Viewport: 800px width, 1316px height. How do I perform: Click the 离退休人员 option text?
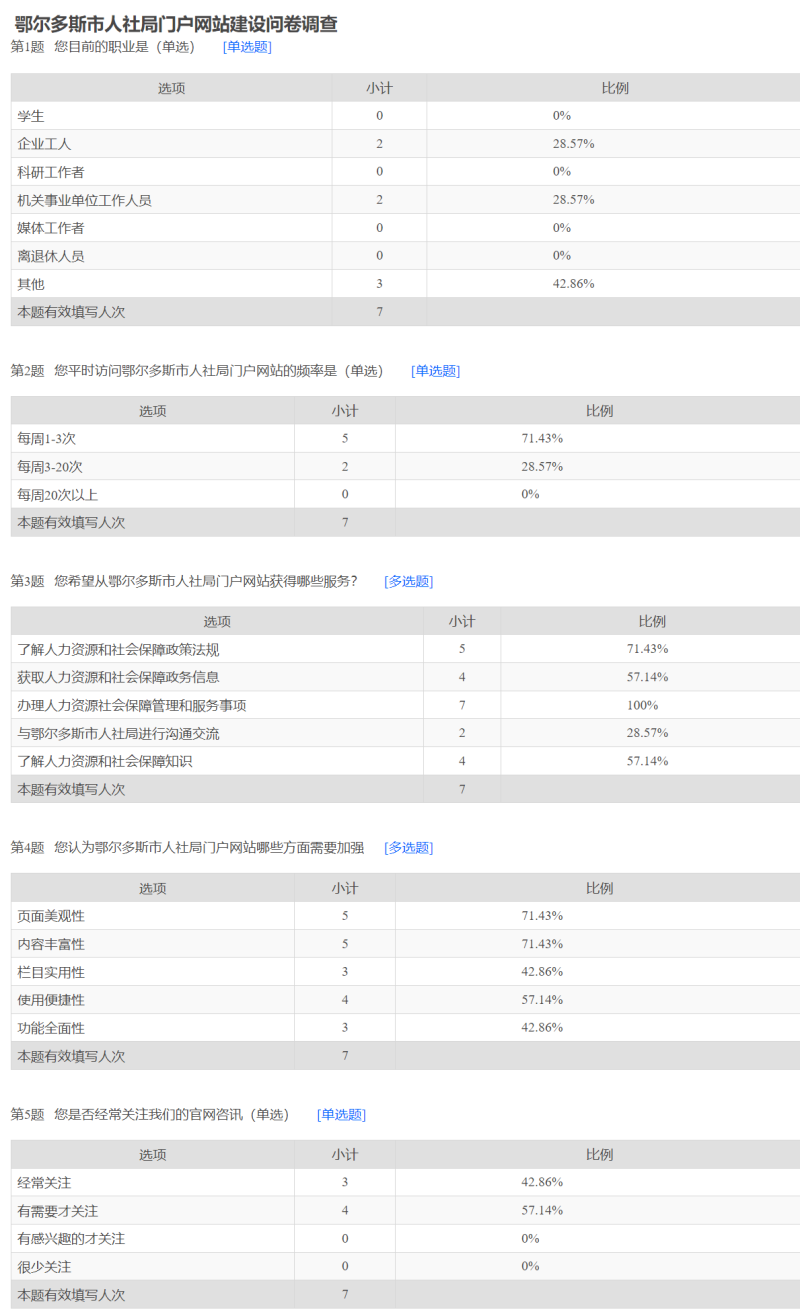click(51, 256)
